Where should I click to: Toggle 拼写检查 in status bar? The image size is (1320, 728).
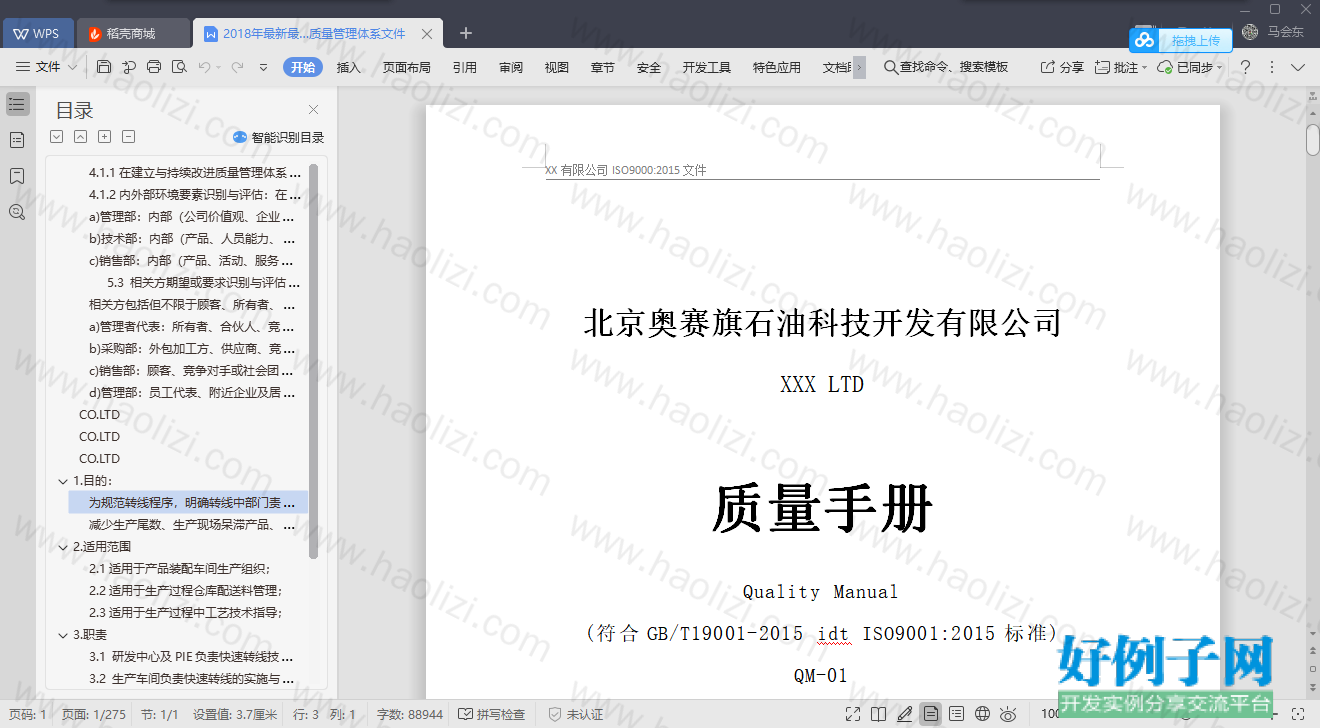click(x=492, y=715)
